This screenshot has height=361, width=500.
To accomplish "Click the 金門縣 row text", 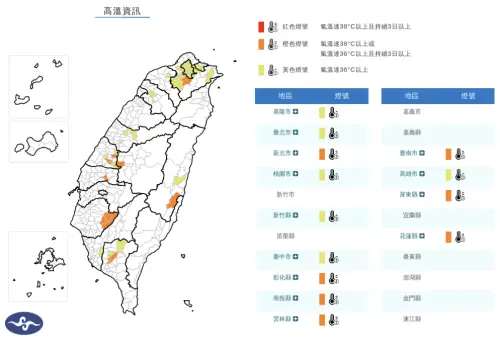I will [x=412, y=298].
